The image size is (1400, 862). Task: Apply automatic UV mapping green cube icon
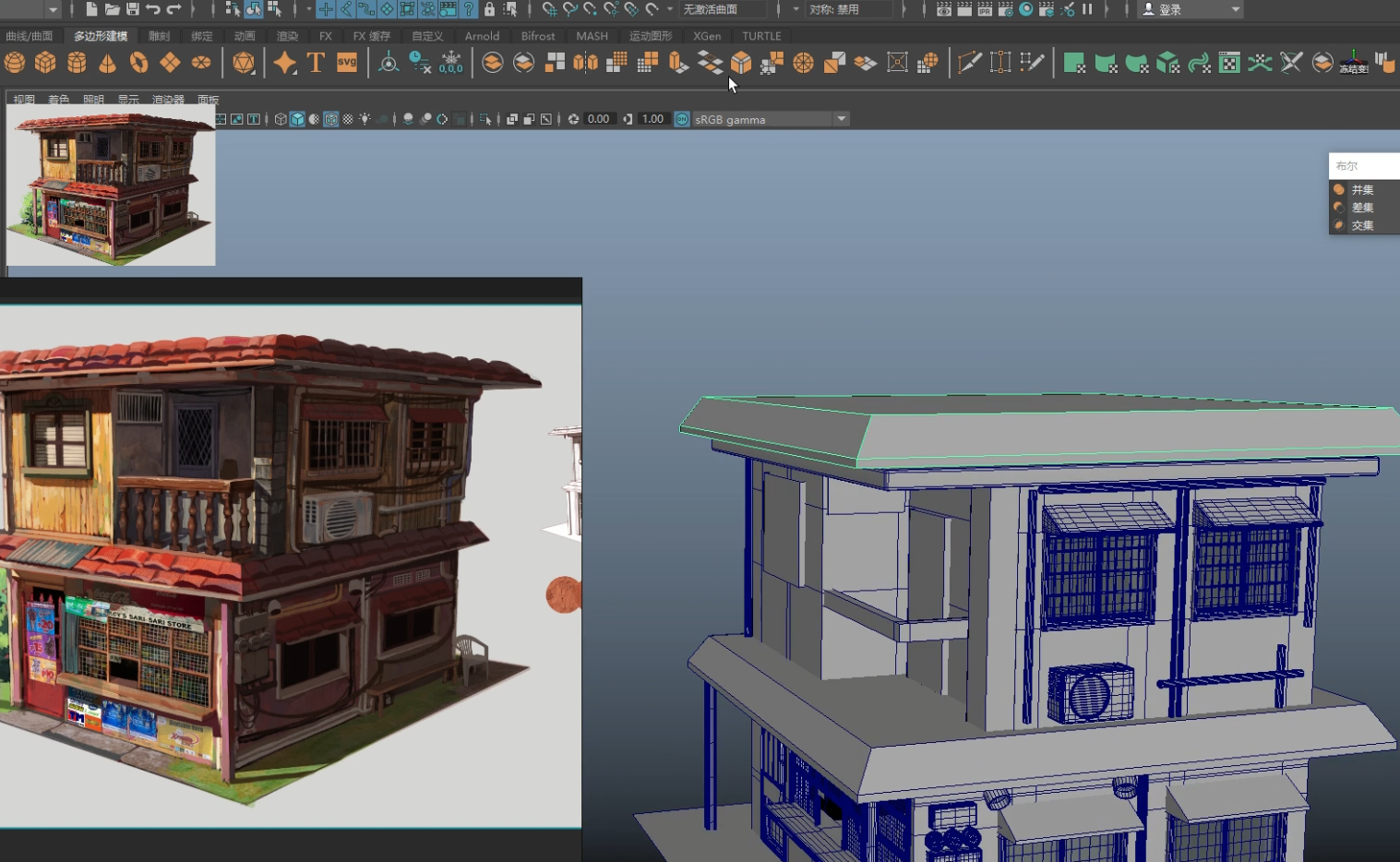tap(1167, 63)
